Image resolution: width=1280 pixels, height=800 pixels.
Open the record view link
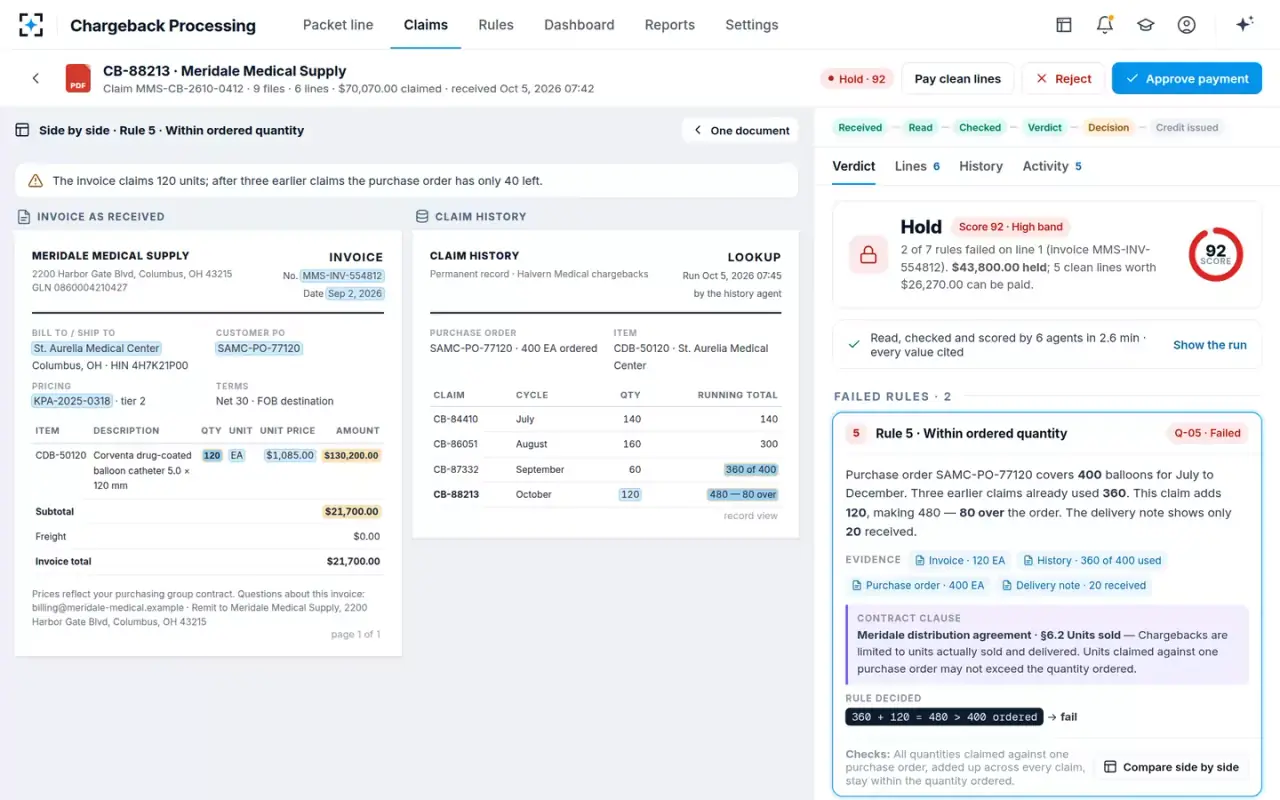(751, 516)
